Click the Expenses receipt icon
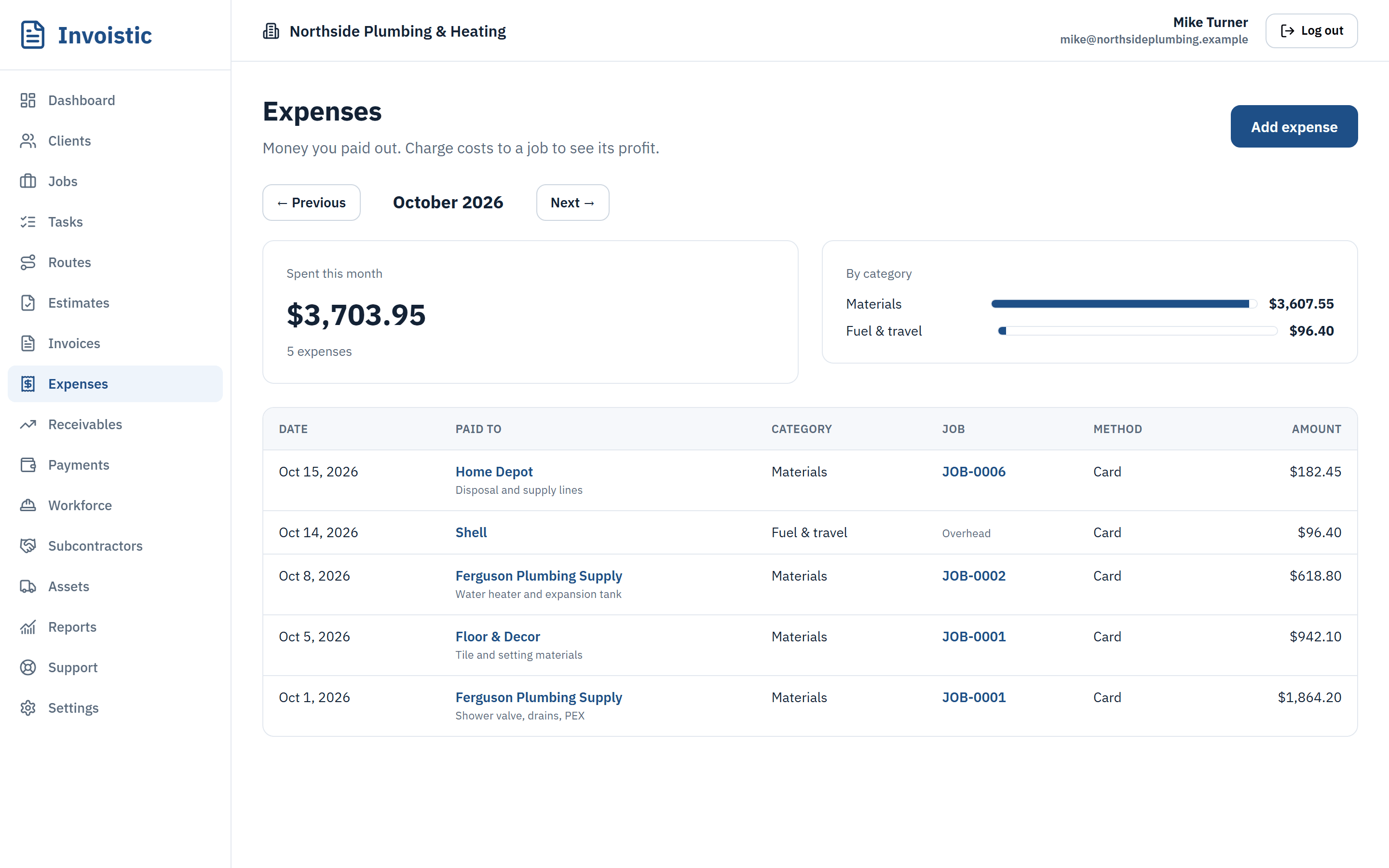 coord(28,383)
